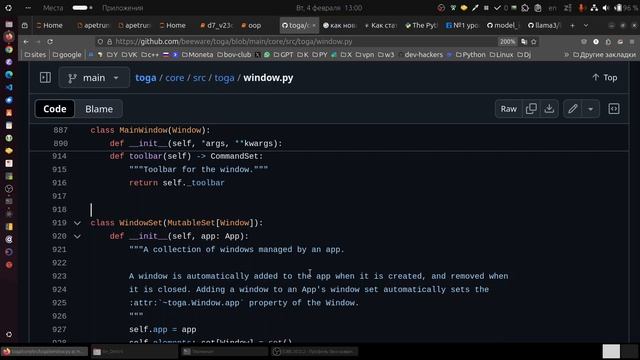This screenshot has width=640, height=360.
Task: Open symbols panel icon
Action: (614, 109)
